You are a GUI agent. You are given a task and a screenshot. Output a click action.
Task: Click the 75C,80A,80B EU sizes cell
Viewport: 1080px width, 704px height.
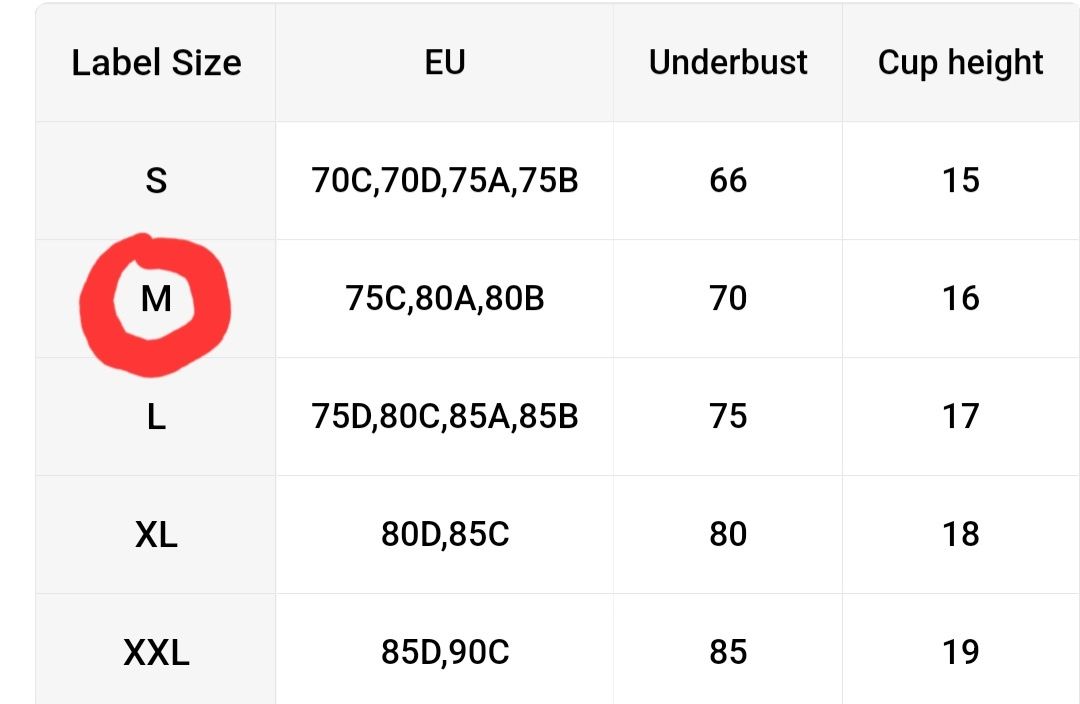[x=445, y=299]
